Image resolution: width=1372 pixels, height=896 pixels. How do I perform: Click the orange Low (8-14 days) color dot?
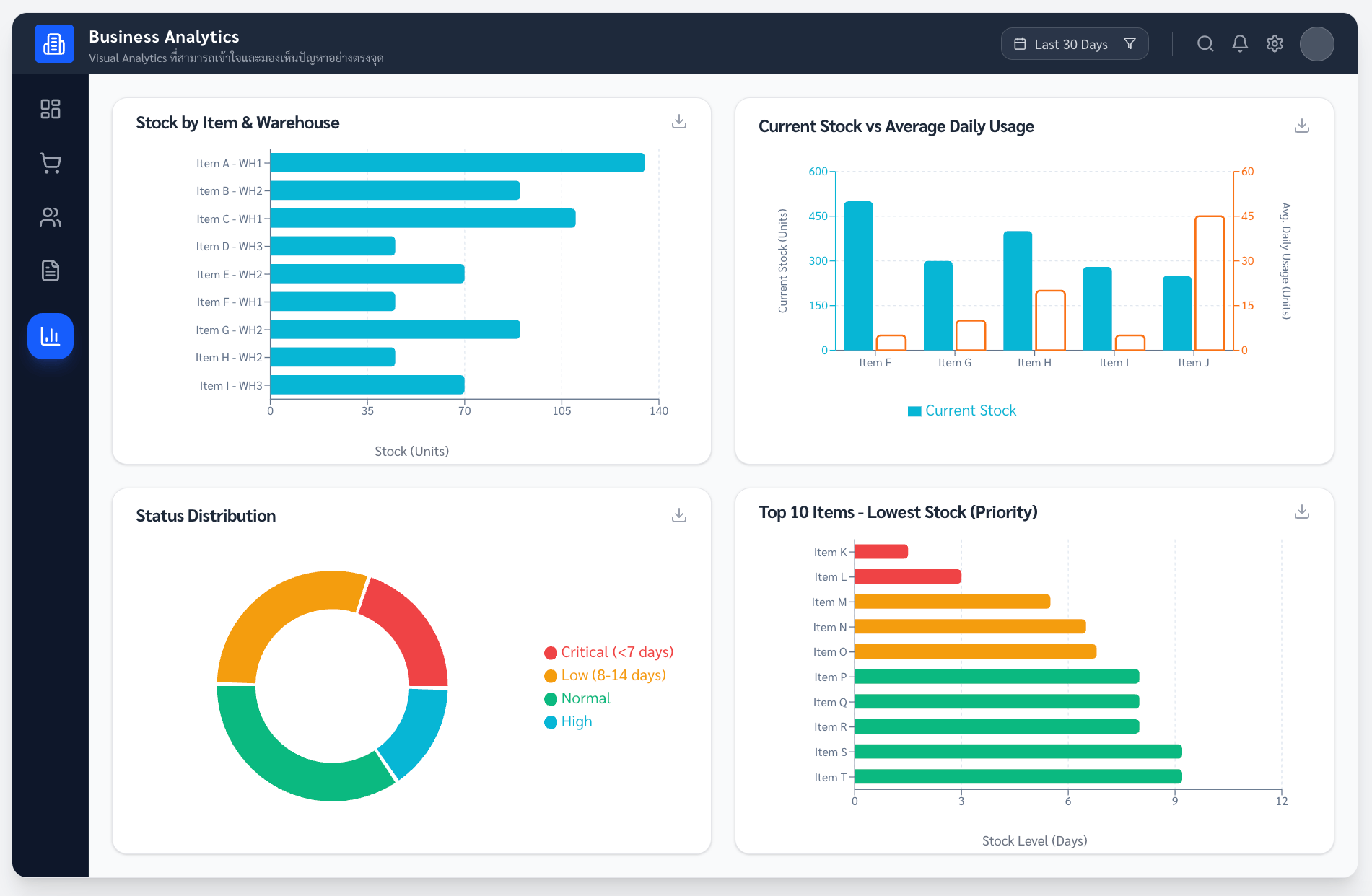(x=550, y=675)
